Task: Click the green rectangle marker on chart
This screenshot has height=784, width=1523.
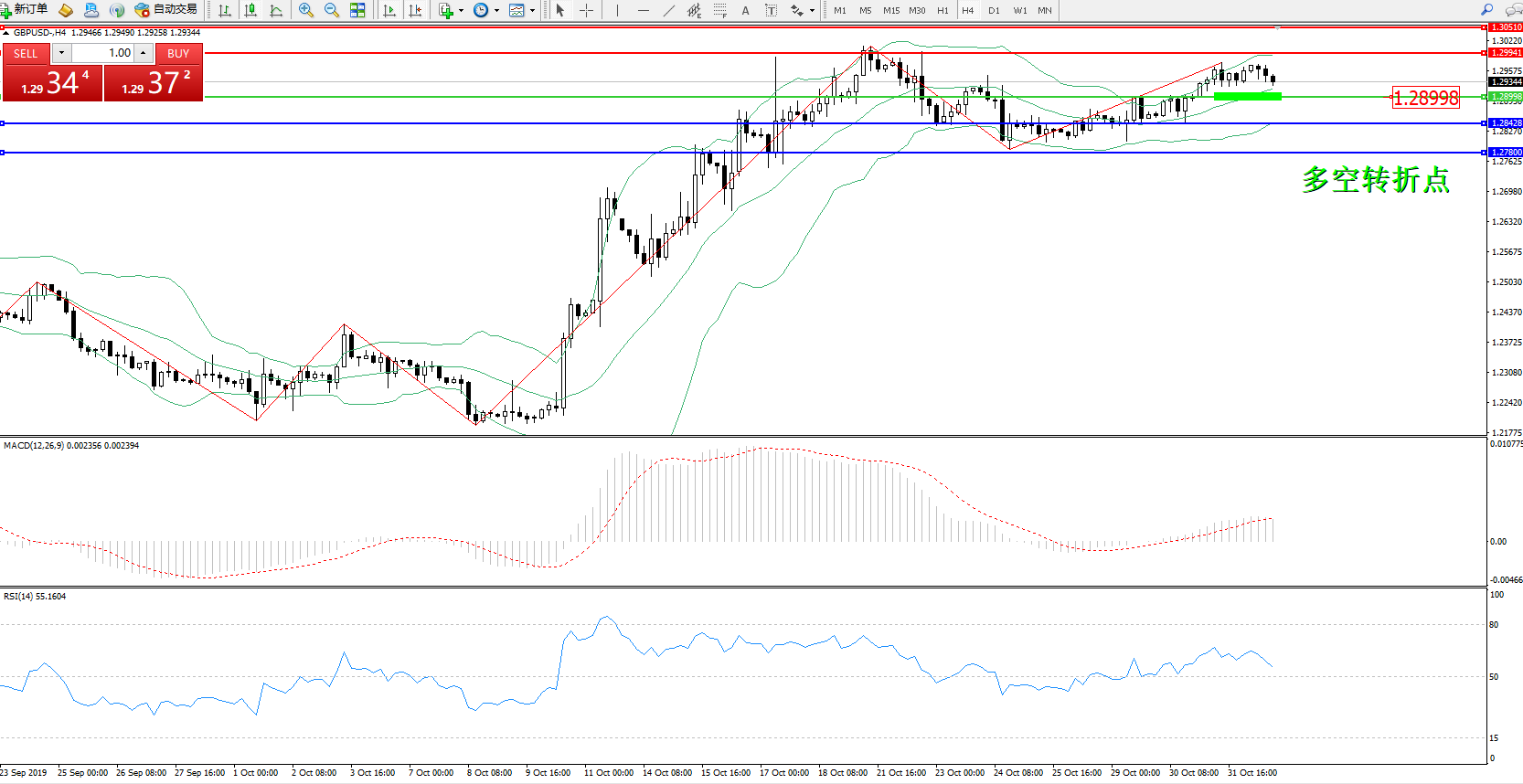Action: (x=1247, y=96)
